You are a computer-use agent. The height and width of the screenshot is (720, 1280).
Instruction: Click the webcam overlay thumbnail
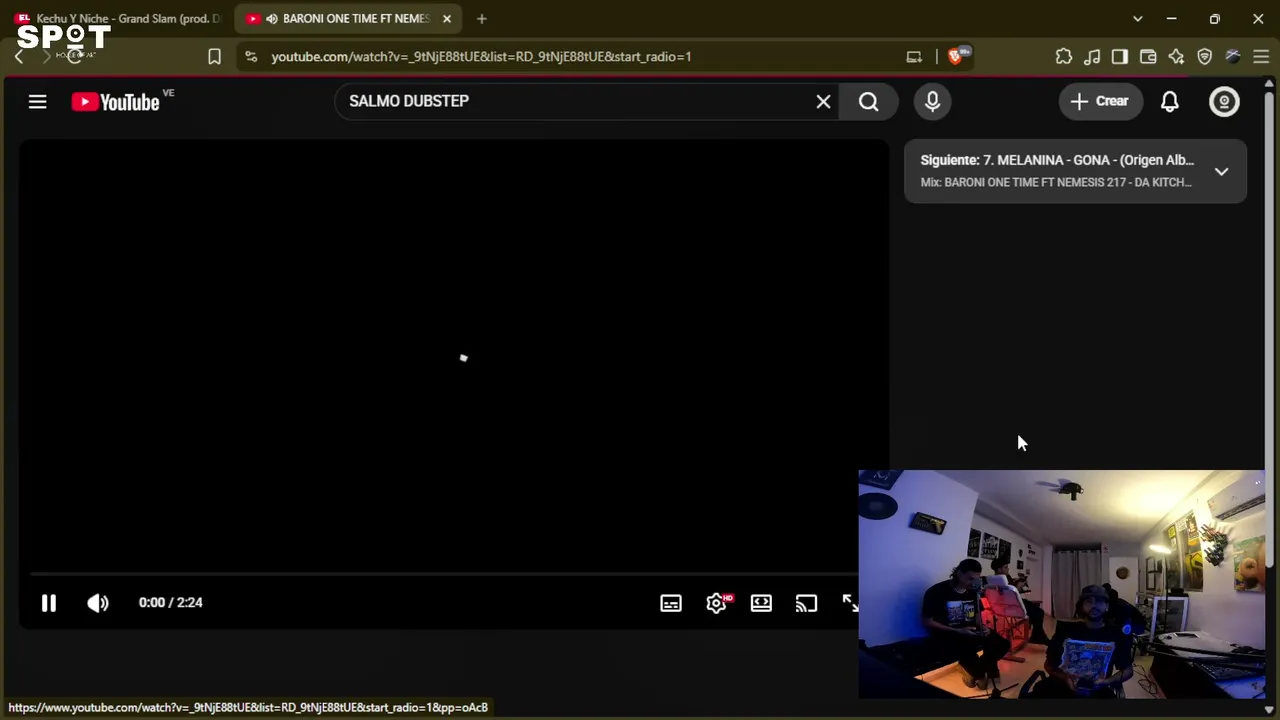click(x=1062, y=584)
